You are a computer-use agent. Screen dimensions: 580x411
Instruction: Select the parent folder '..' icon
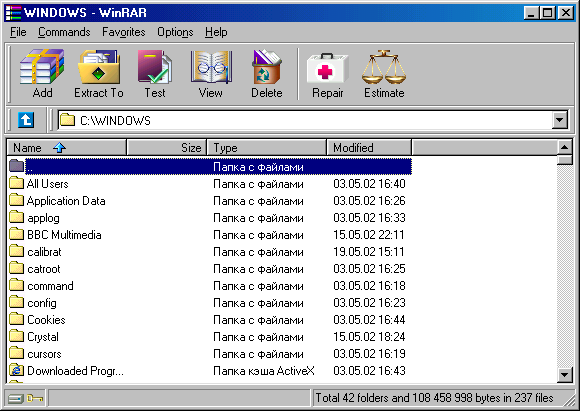point(16,166)
